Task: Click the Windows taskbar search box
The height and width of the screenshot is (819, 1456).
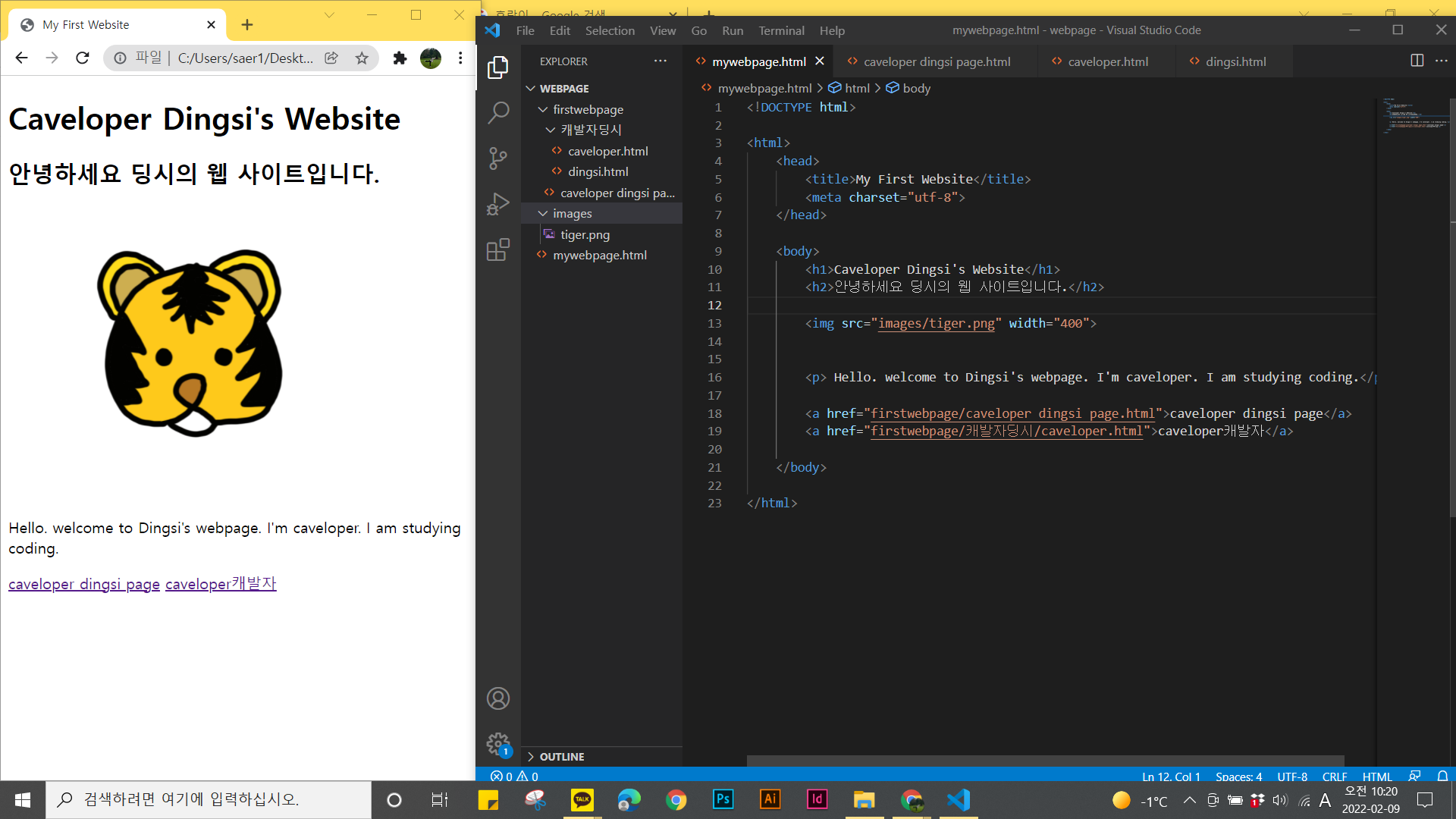Action: click(209, 799)
